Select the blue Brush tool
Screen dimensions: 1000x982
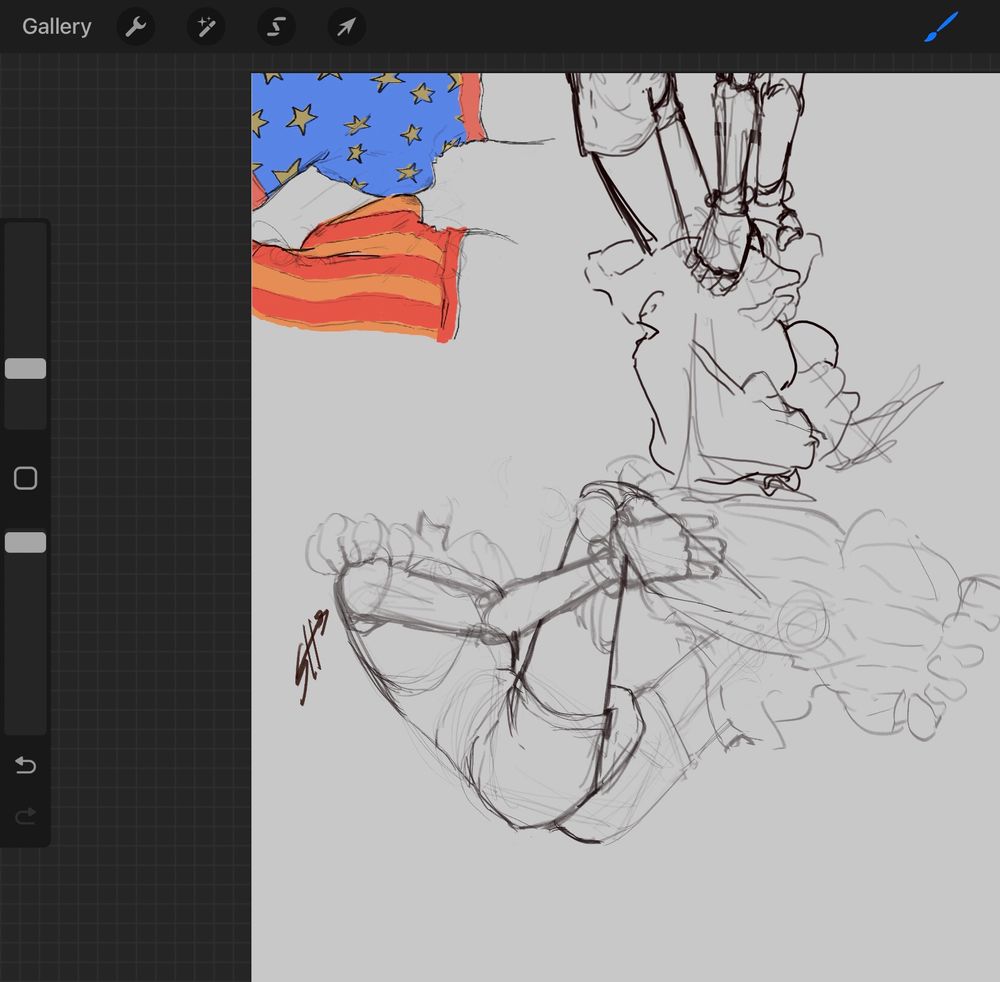(x=941, y=27)
